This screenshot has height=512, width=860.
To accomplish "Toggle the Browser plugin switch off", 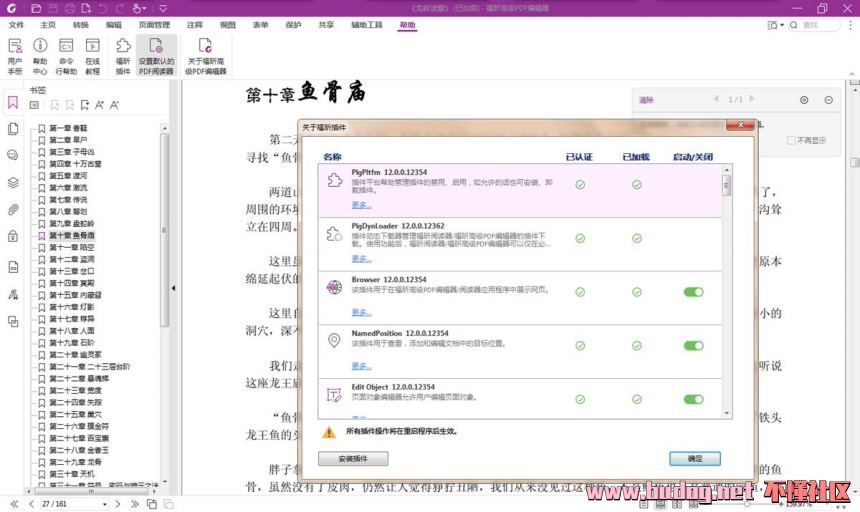I will click(x=693, y=292).
